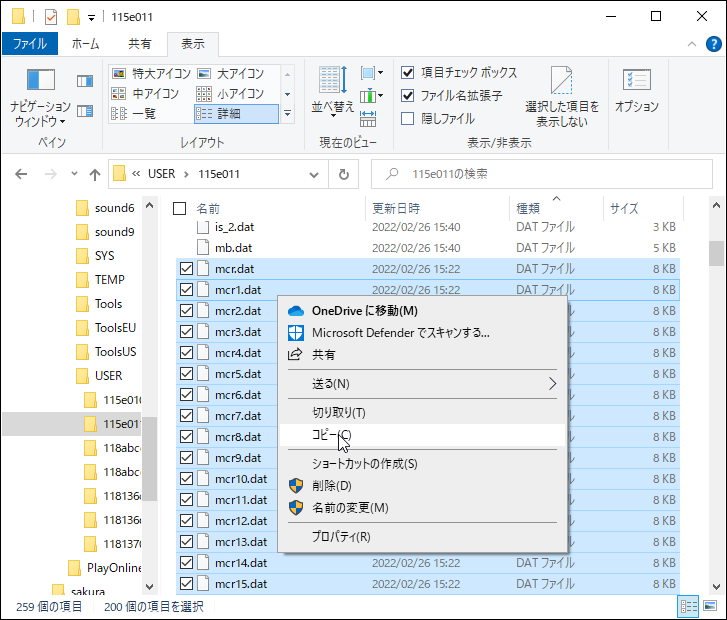Uncheck the checkbox for mcr5.dat
727x620 pixels.
pos(186,374)
